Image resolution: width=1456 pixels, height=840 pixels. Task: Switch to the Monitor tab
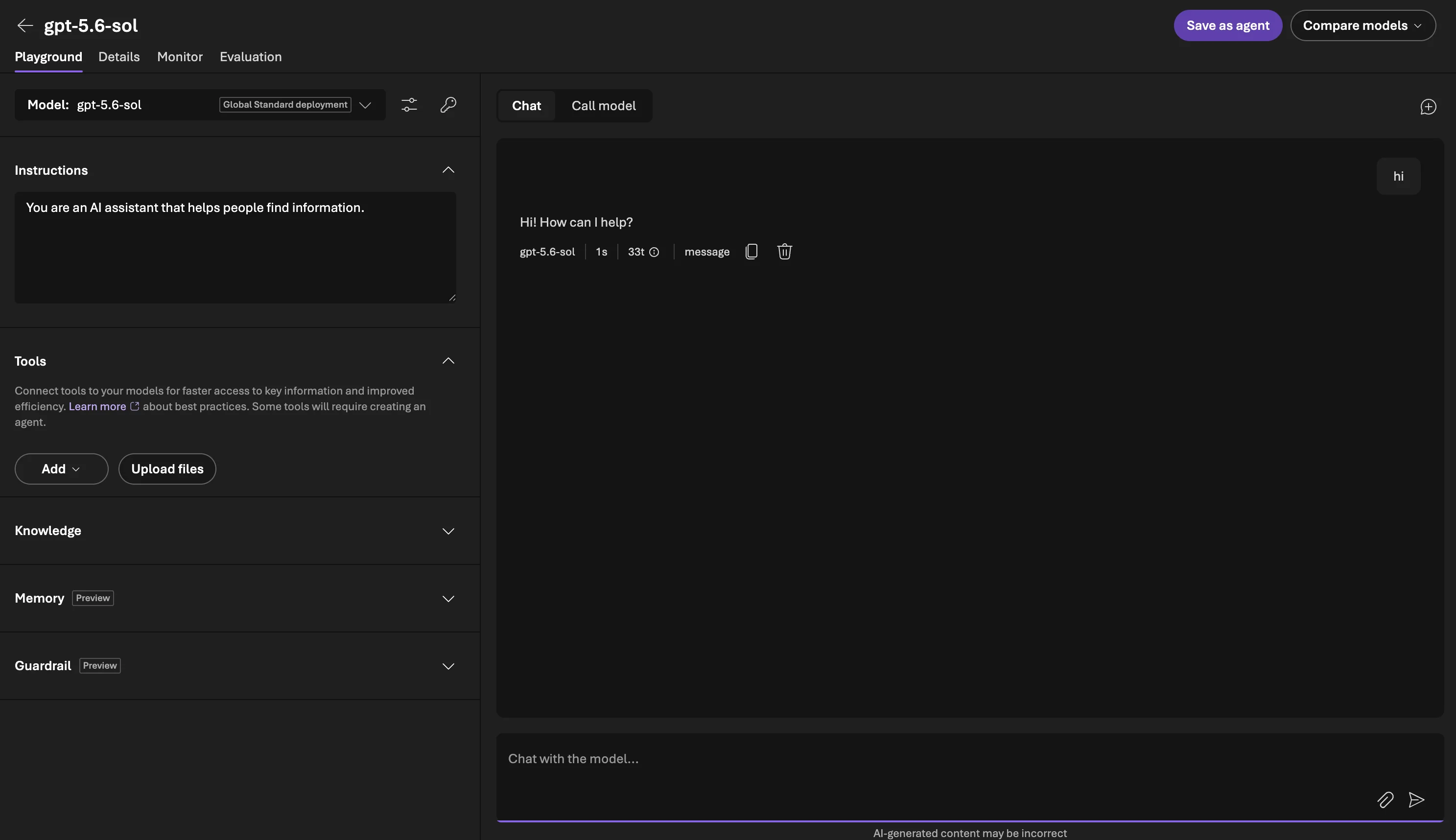(180, 57)
